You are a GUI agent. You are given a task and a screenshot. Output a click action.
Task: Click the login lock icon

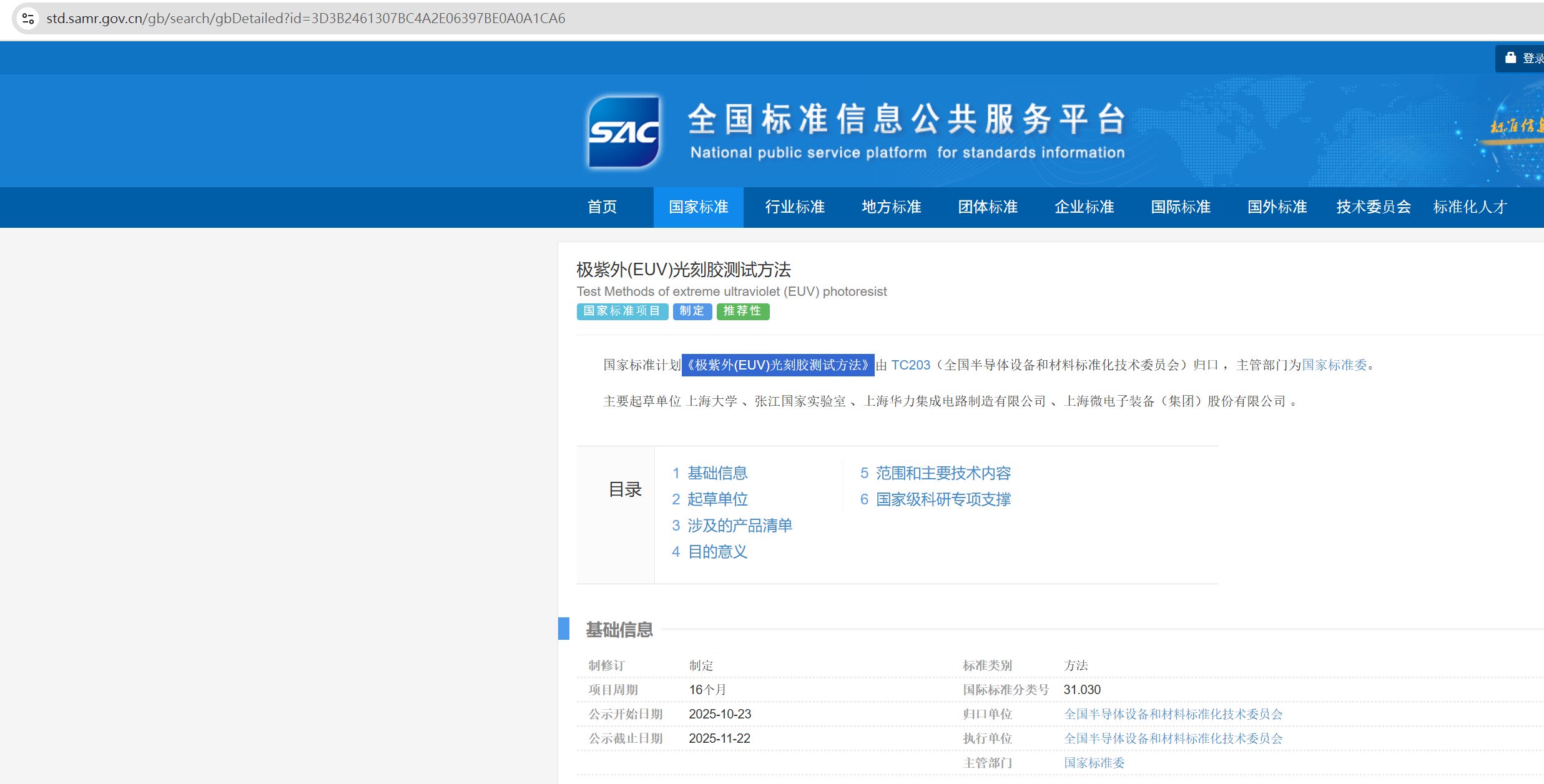click(x=1510, y=58)
